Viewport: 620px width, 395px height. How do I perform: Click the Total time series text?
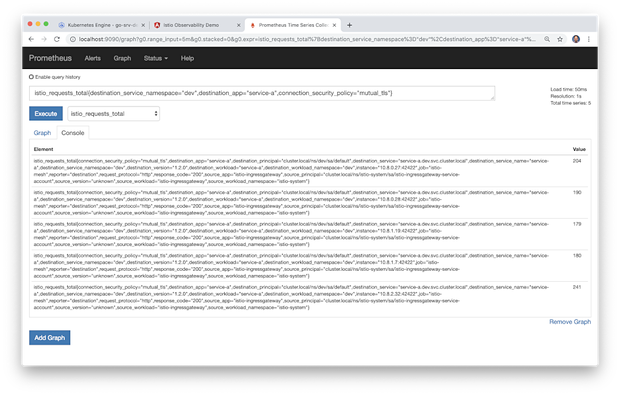coord(570,103)
